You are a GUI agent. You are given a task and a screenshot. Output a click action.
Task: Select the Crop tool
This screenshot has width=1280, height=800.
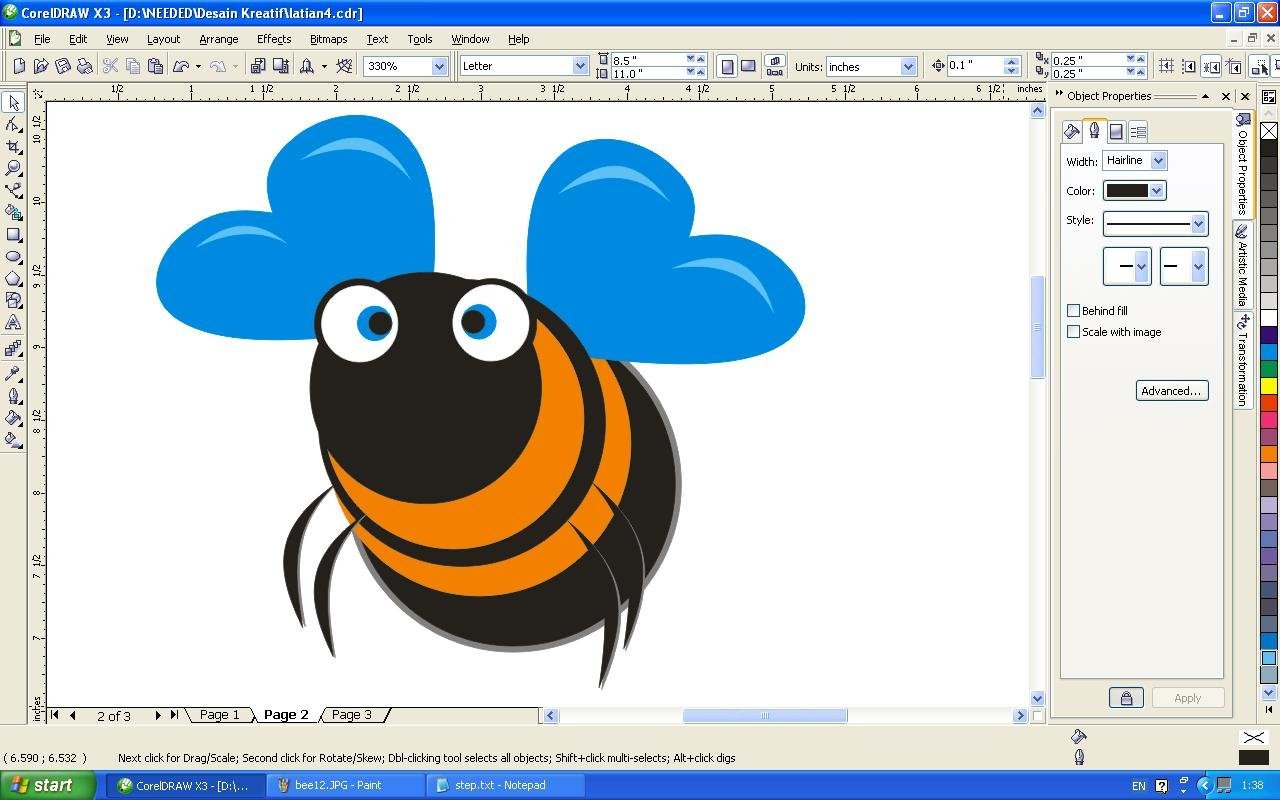[x=13, y=147]
